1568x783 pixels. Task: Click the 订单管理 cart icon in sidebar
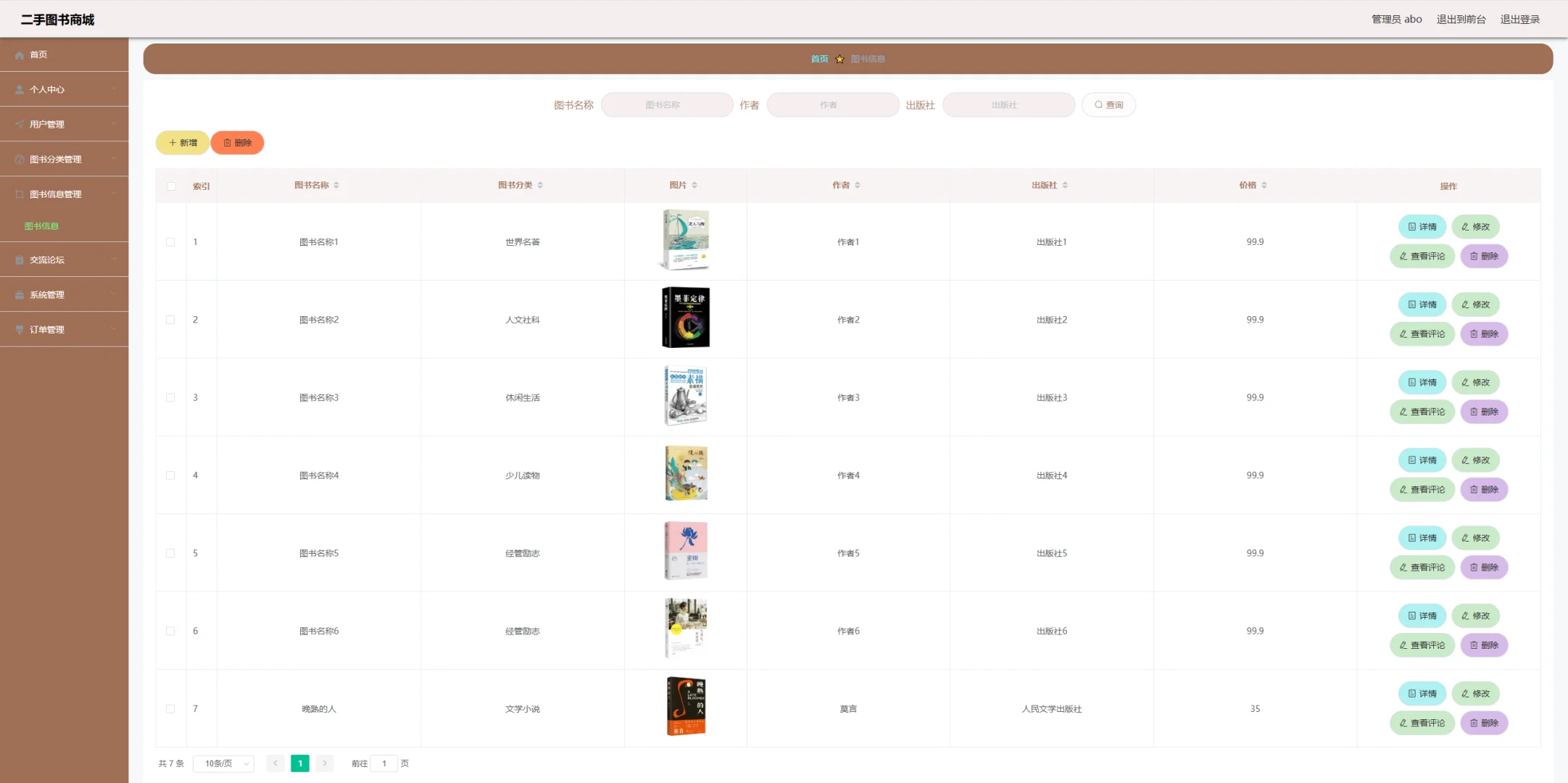coord(20,330)
